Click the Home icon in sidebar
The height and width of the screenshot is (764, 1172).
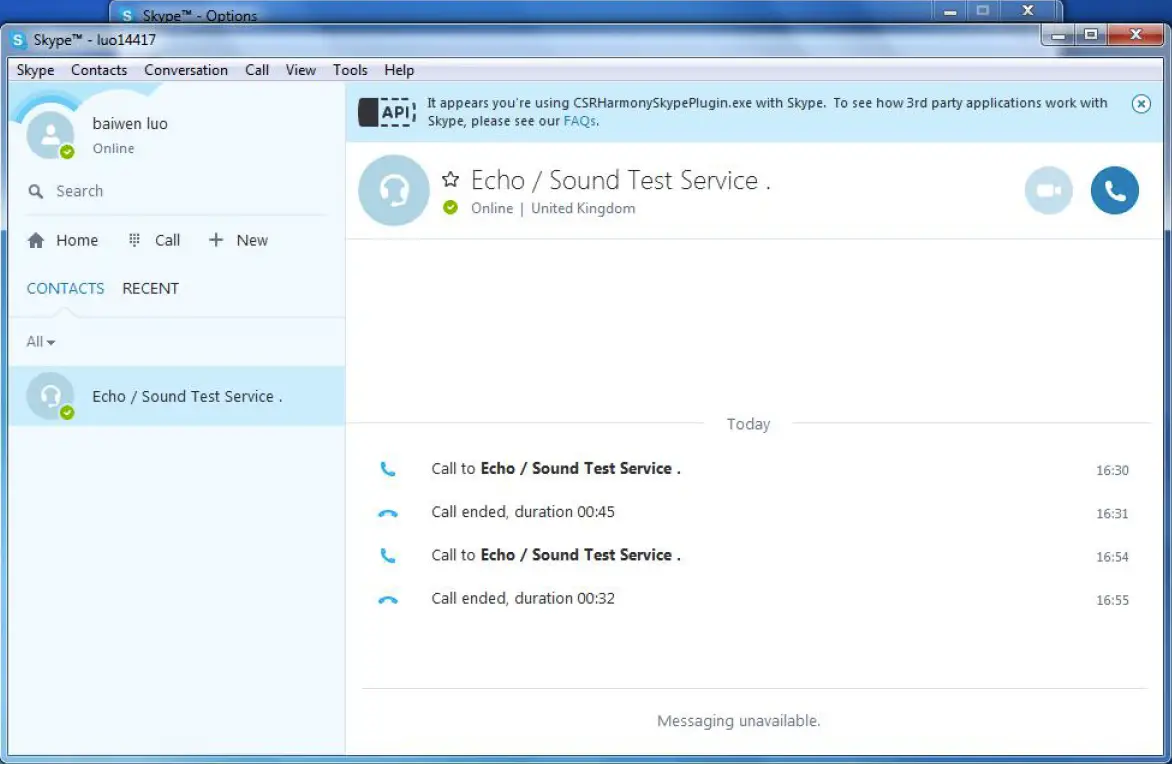[37, 241]
